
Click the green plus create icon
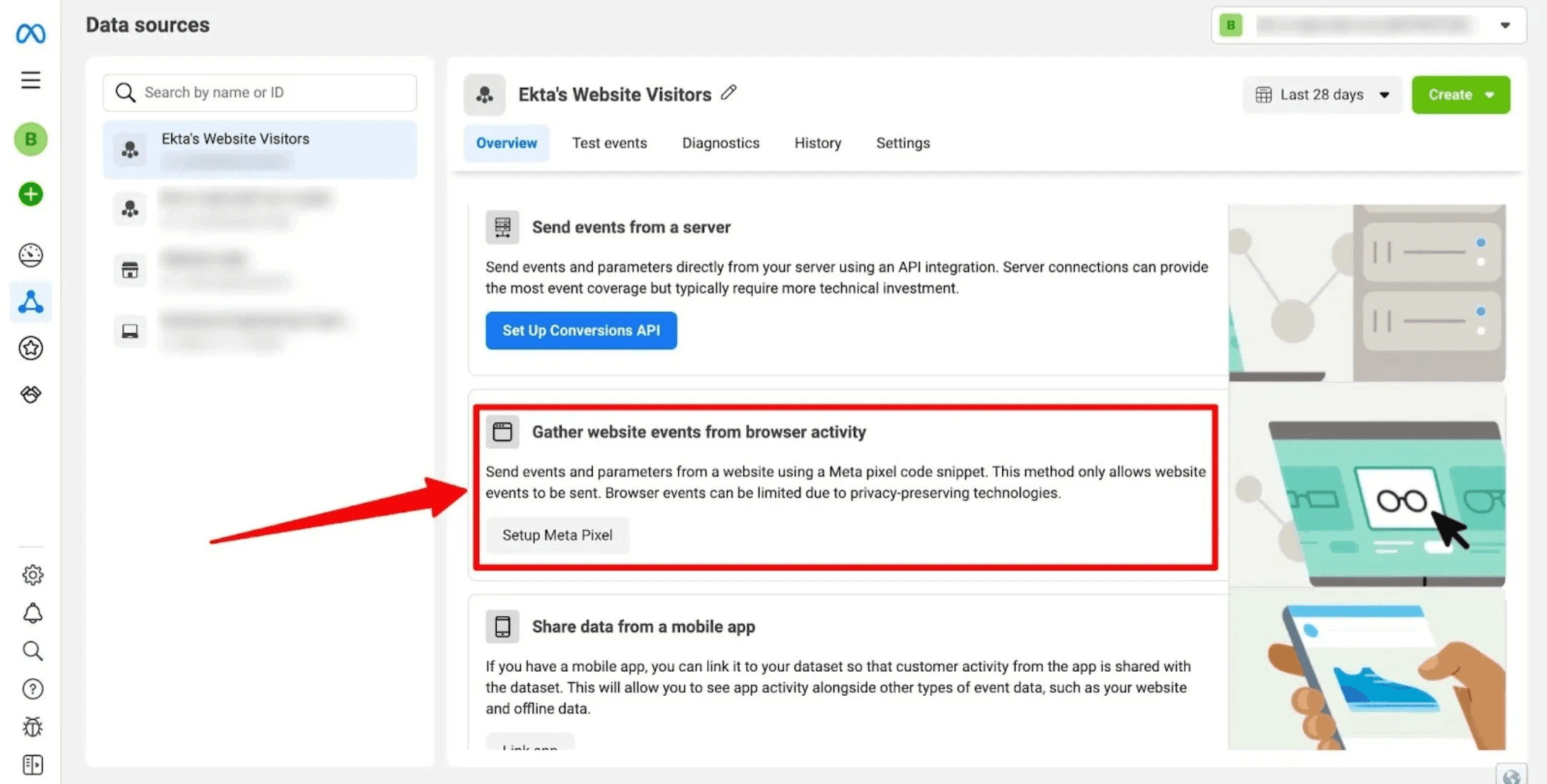click(x=30, y=194)
